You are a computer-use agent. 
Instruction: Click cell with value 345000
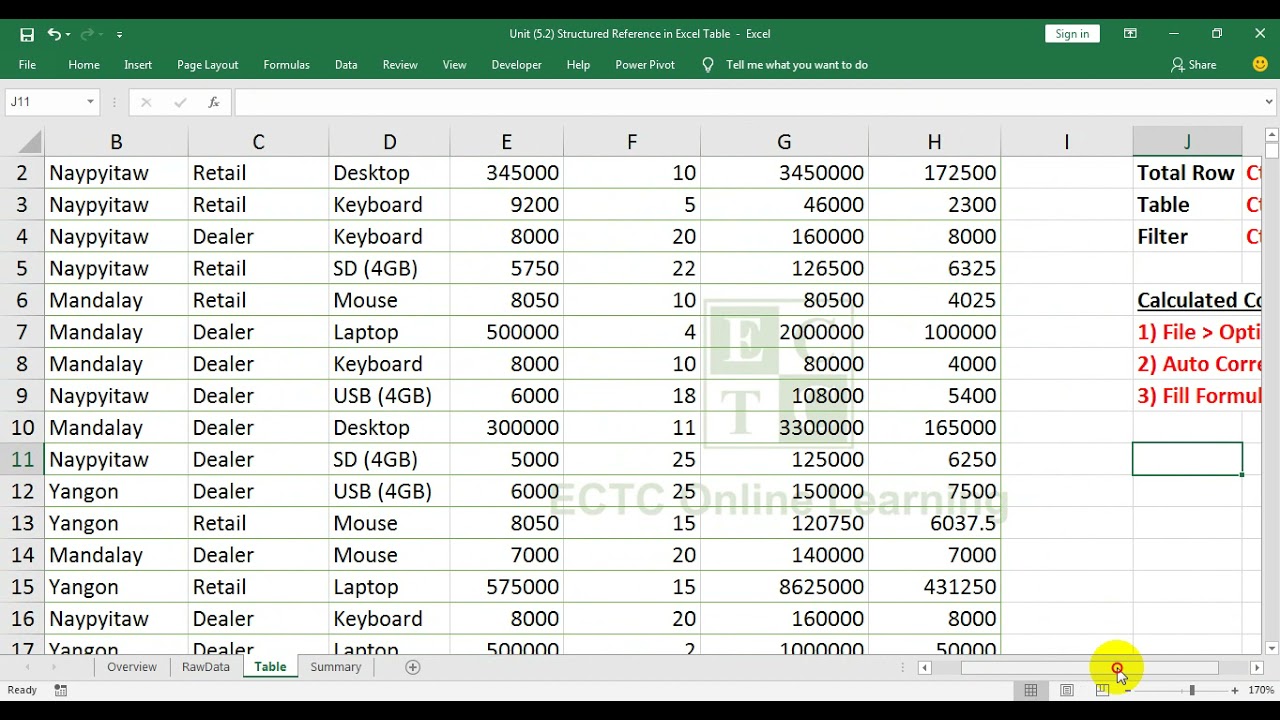(507, 173)
